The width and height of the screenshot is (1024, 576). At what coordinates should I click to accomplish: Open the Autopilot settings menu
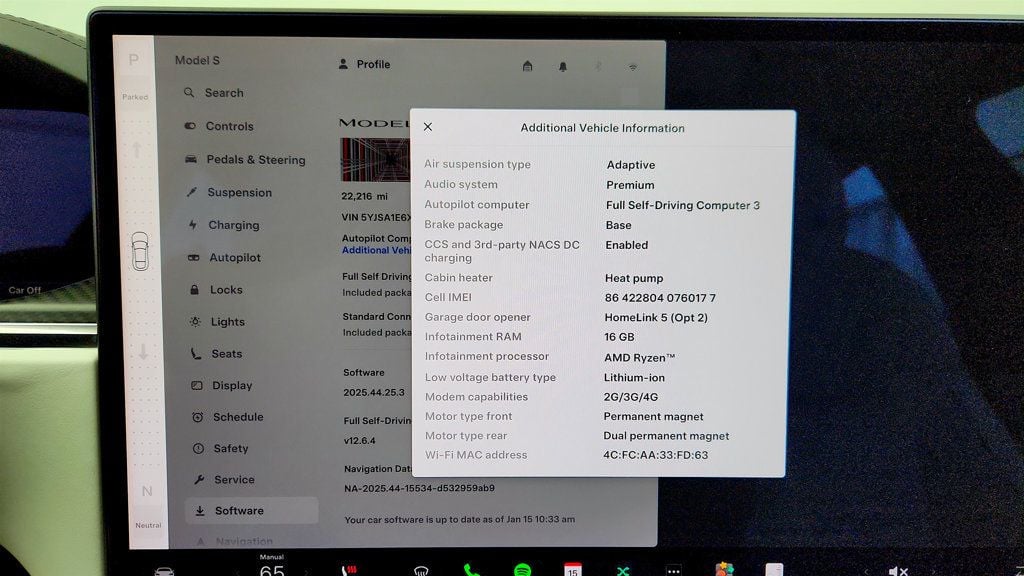pyautogui.click(x=234, y=258)
